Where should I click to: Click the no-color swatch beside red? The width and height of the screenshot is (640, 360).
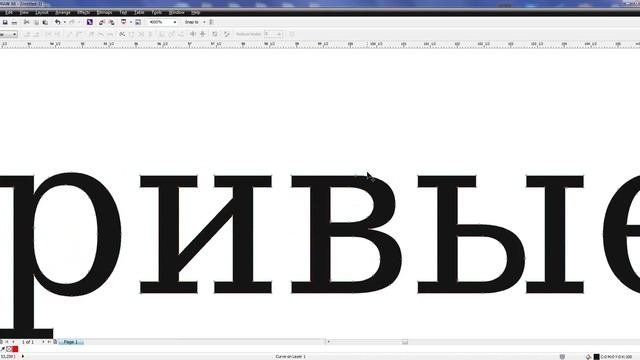click(9, 349)
